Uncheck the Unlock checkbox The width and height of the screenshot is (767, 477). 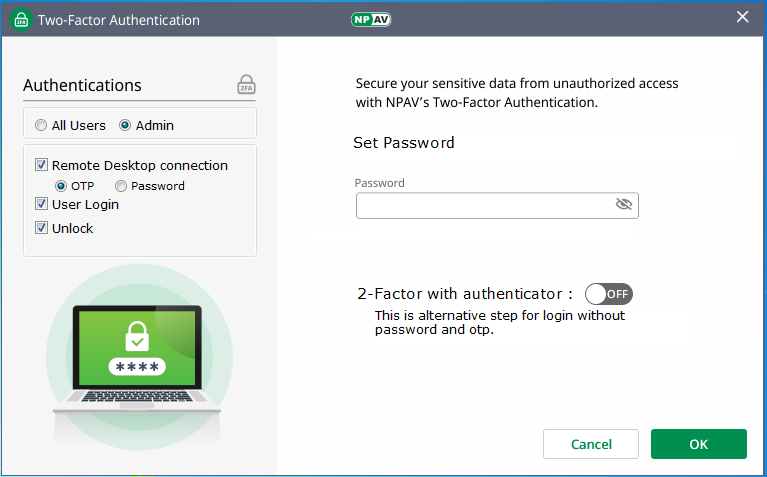point(42,228)
